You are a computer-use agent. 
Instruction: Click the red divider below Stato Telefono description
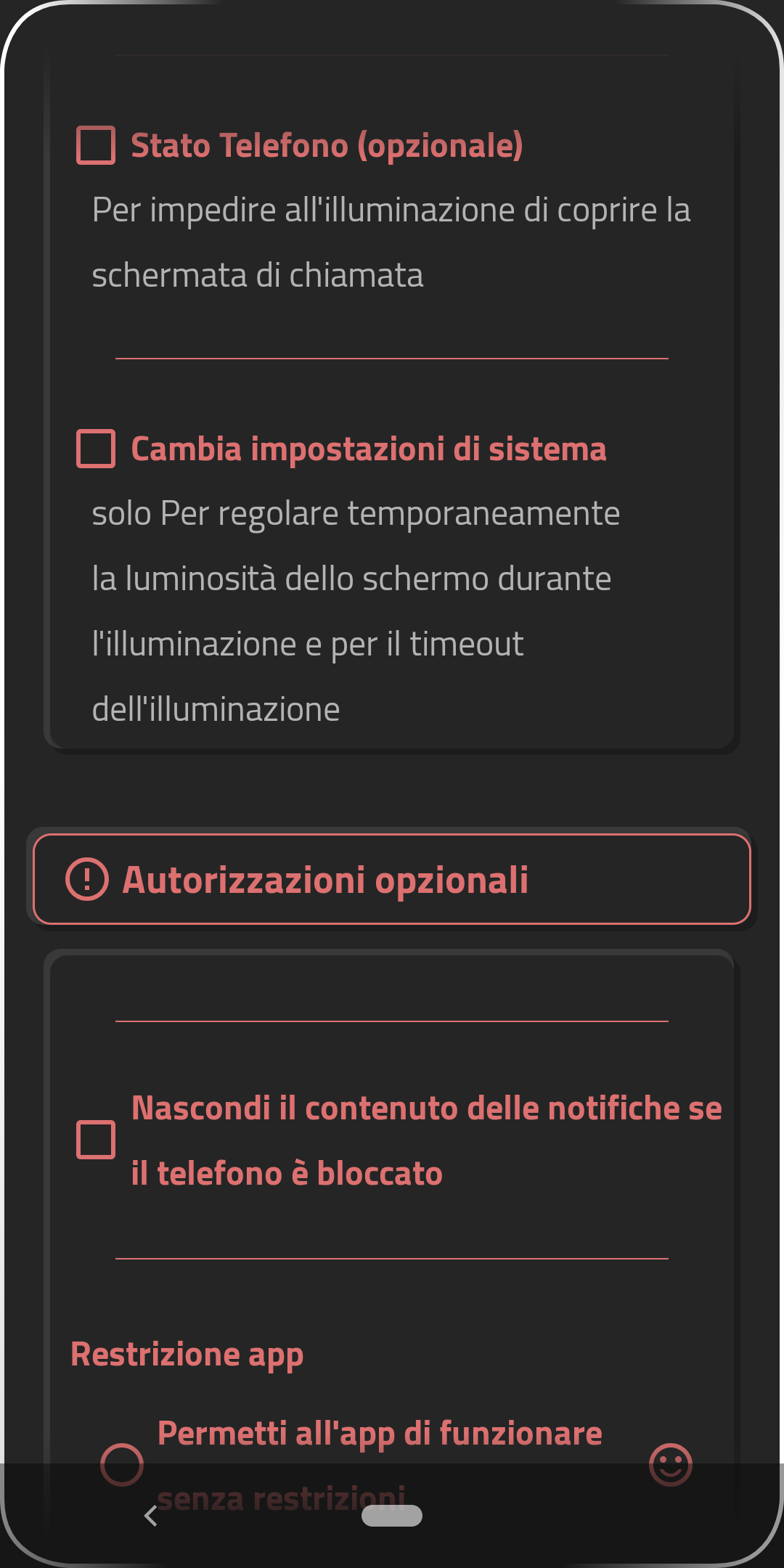(x=392, y=359)
